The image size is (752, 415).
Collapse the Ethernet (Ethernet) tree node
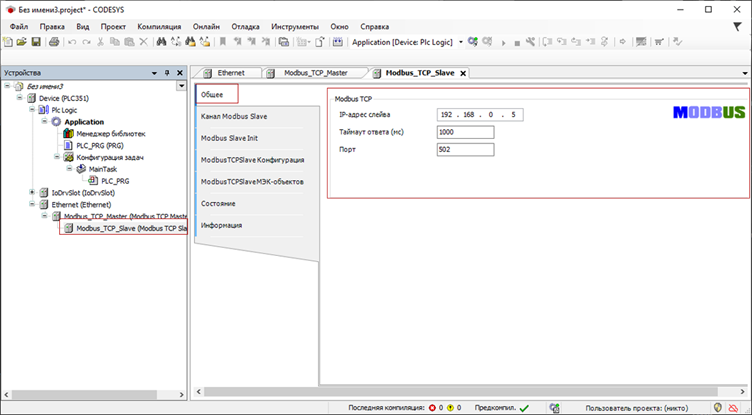point(32,204)
